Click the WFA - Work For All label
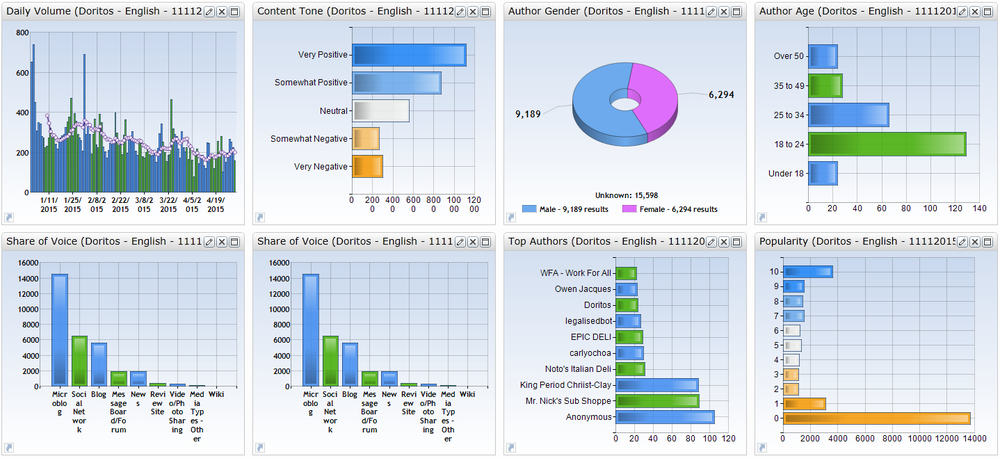 point(576,273)
